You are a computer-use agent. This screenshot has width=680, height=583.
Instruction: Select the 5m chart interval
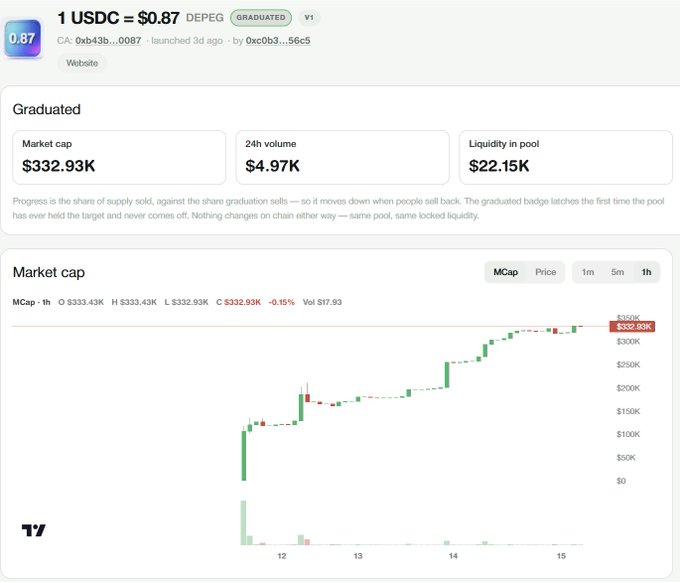click(x=618, y=272)
